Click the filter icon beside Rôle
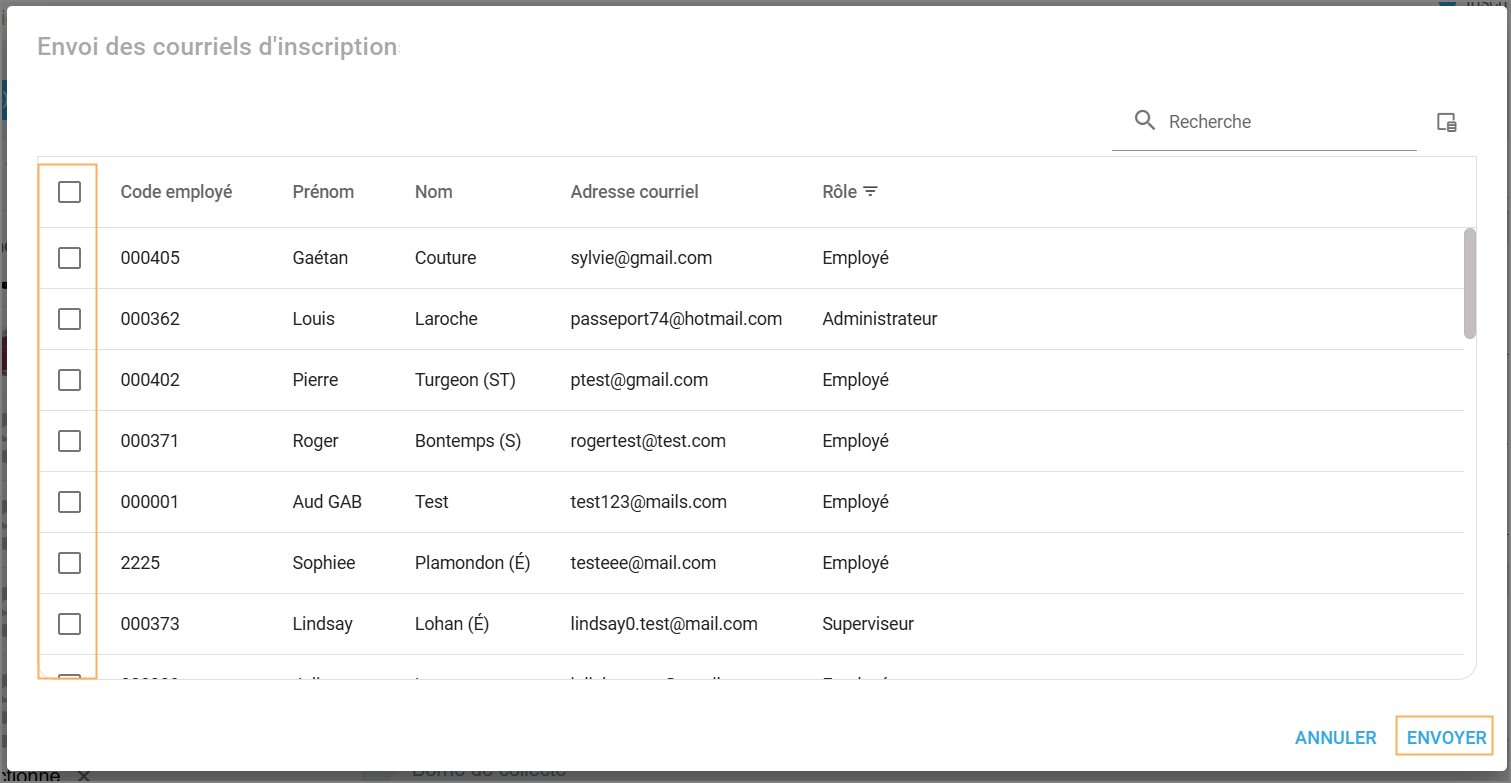This screenshot has height=783, width=1511. coord(871,192)
